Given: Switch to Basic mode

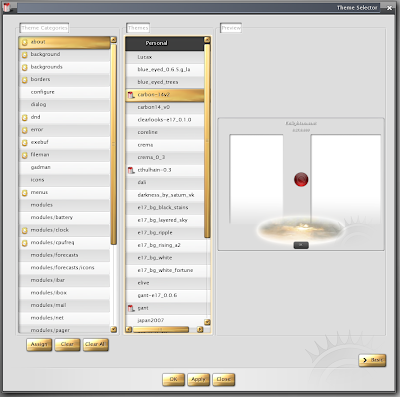Looking at the screenshot, I should (372, 360).
